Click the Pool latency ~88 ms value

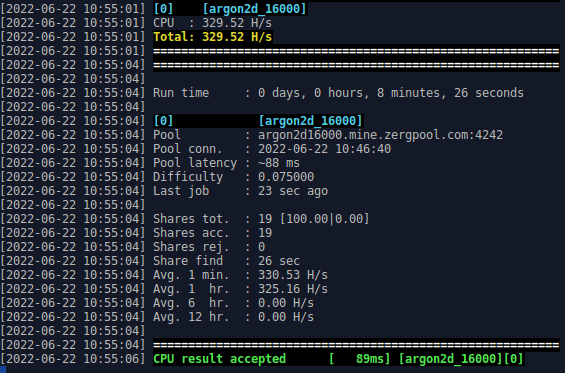click(x=279, y=163)
